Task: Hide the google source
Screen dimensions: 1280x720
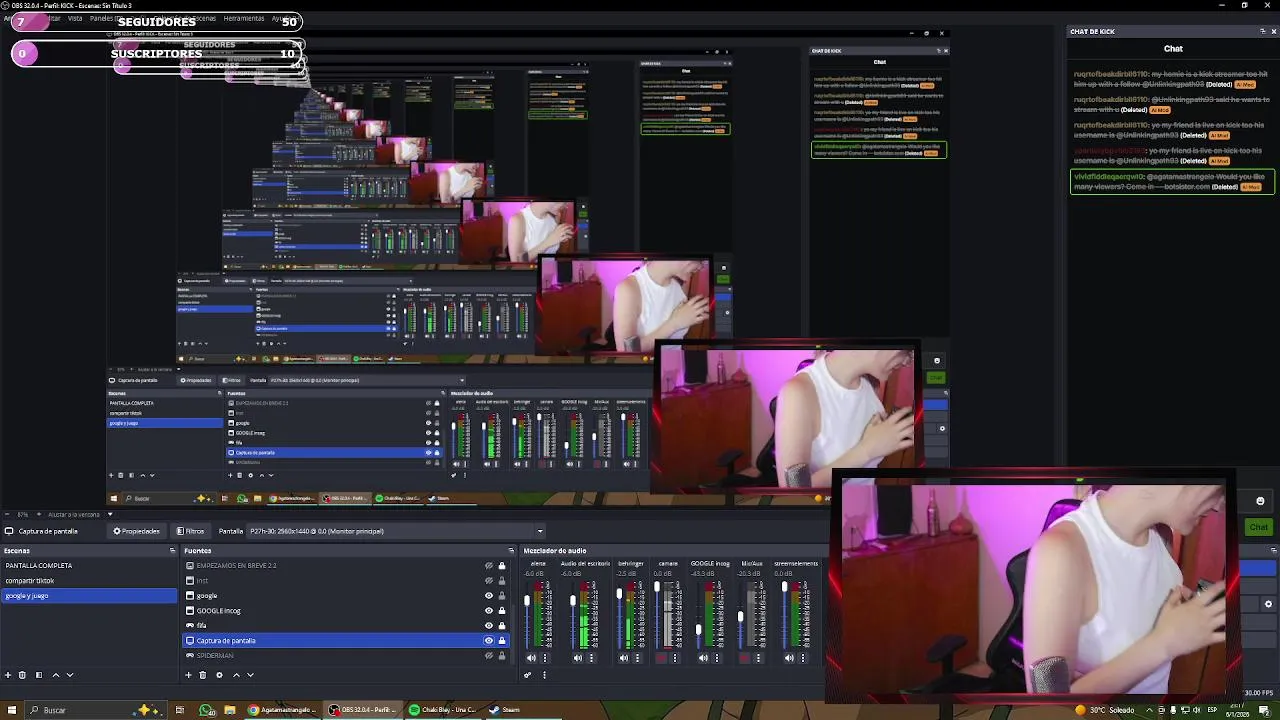Action: click(x=489, y=596)
